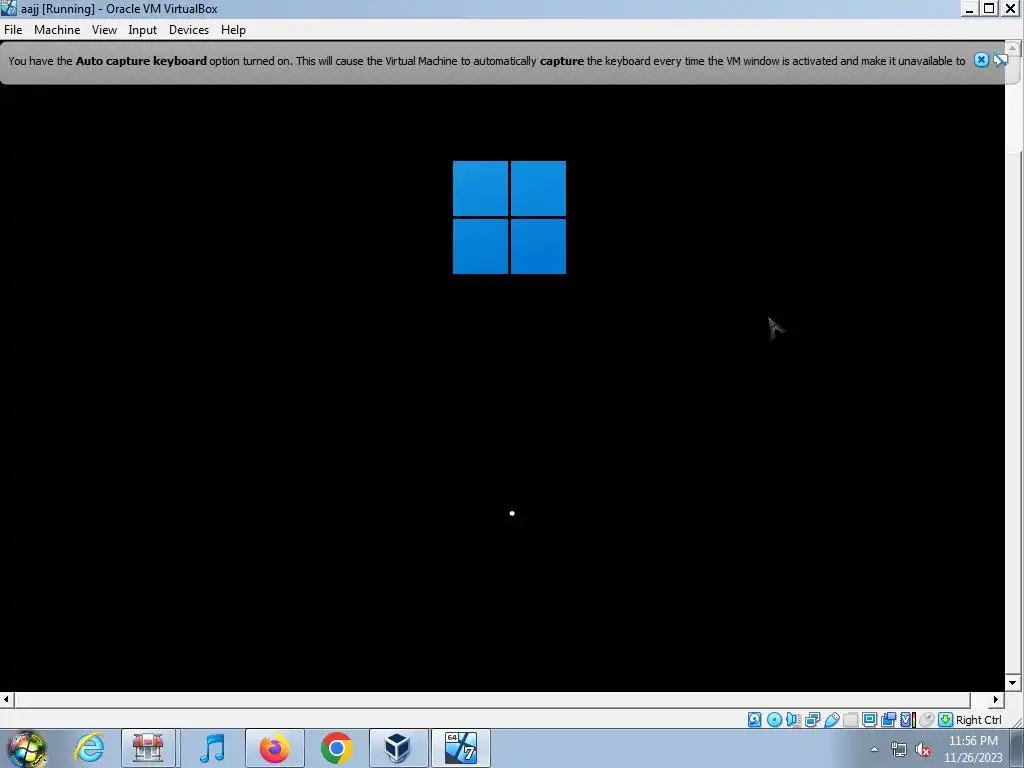
Task: Click the recording status indicator icon
Action: coord(888,720)
